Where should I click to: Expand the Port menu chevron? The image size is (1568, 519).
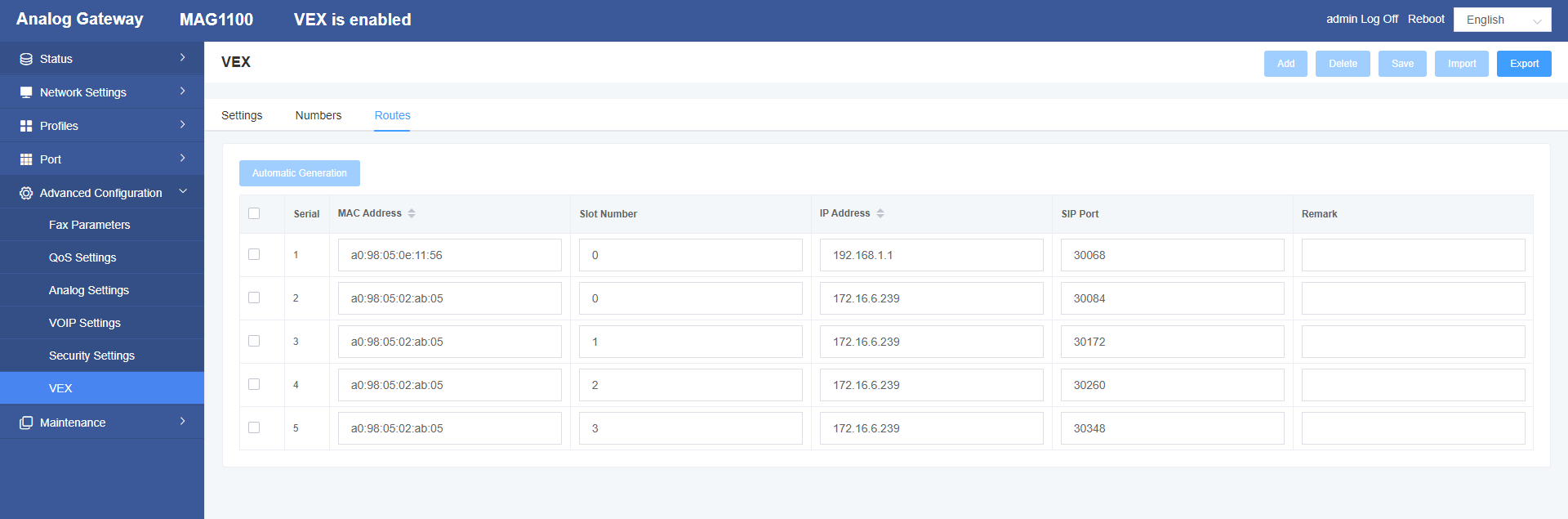click(x=182, y=159)
